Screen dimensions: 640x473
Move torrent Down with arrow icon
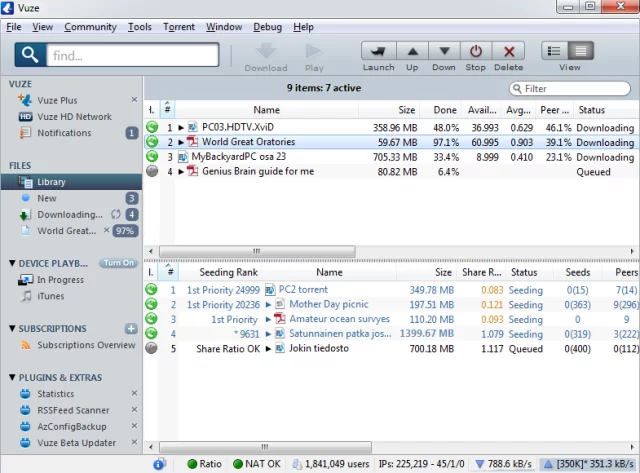pos(444,52)
